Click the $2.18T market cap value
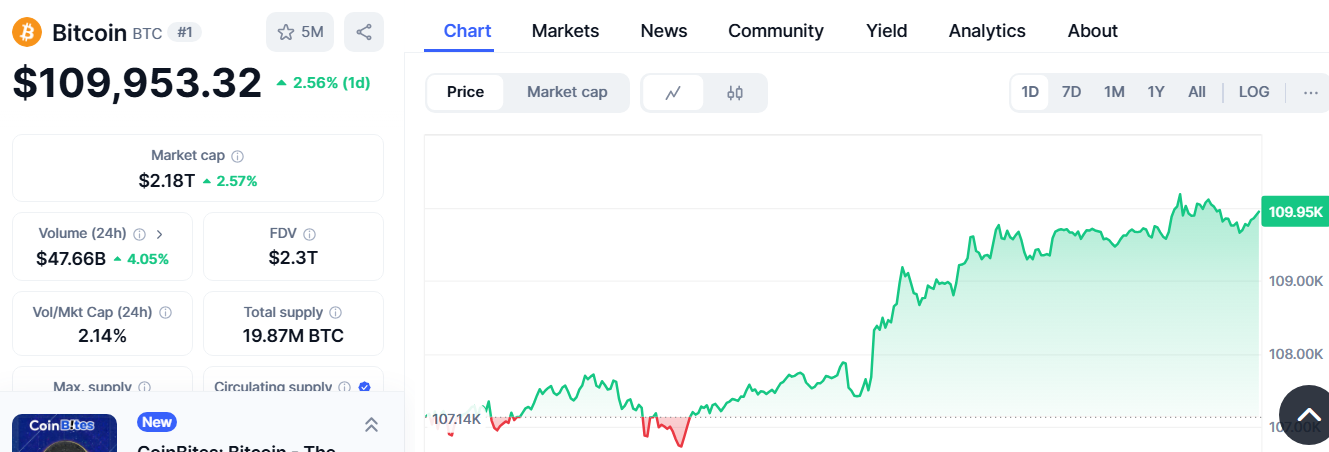The image size is (1329, 452). click(167, 181)
